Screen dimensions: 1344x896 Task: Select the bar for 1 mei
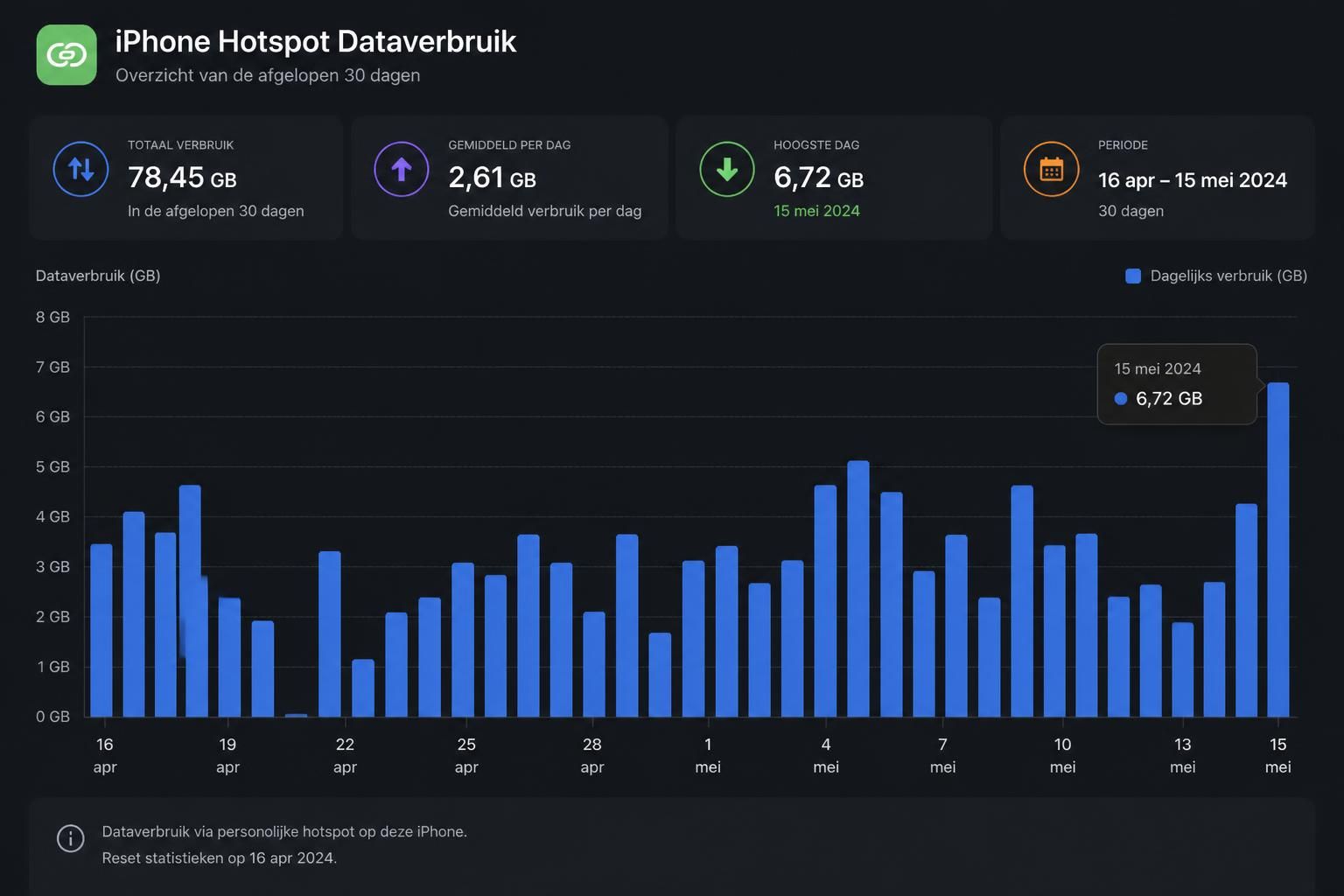(694, 639)
